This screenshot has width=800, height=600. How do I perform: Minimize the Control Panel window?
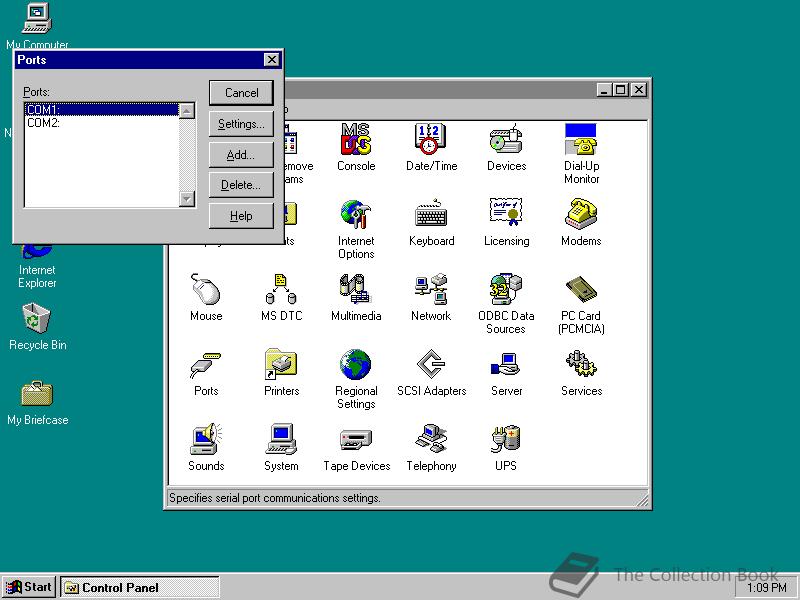[x=604, y=90]
